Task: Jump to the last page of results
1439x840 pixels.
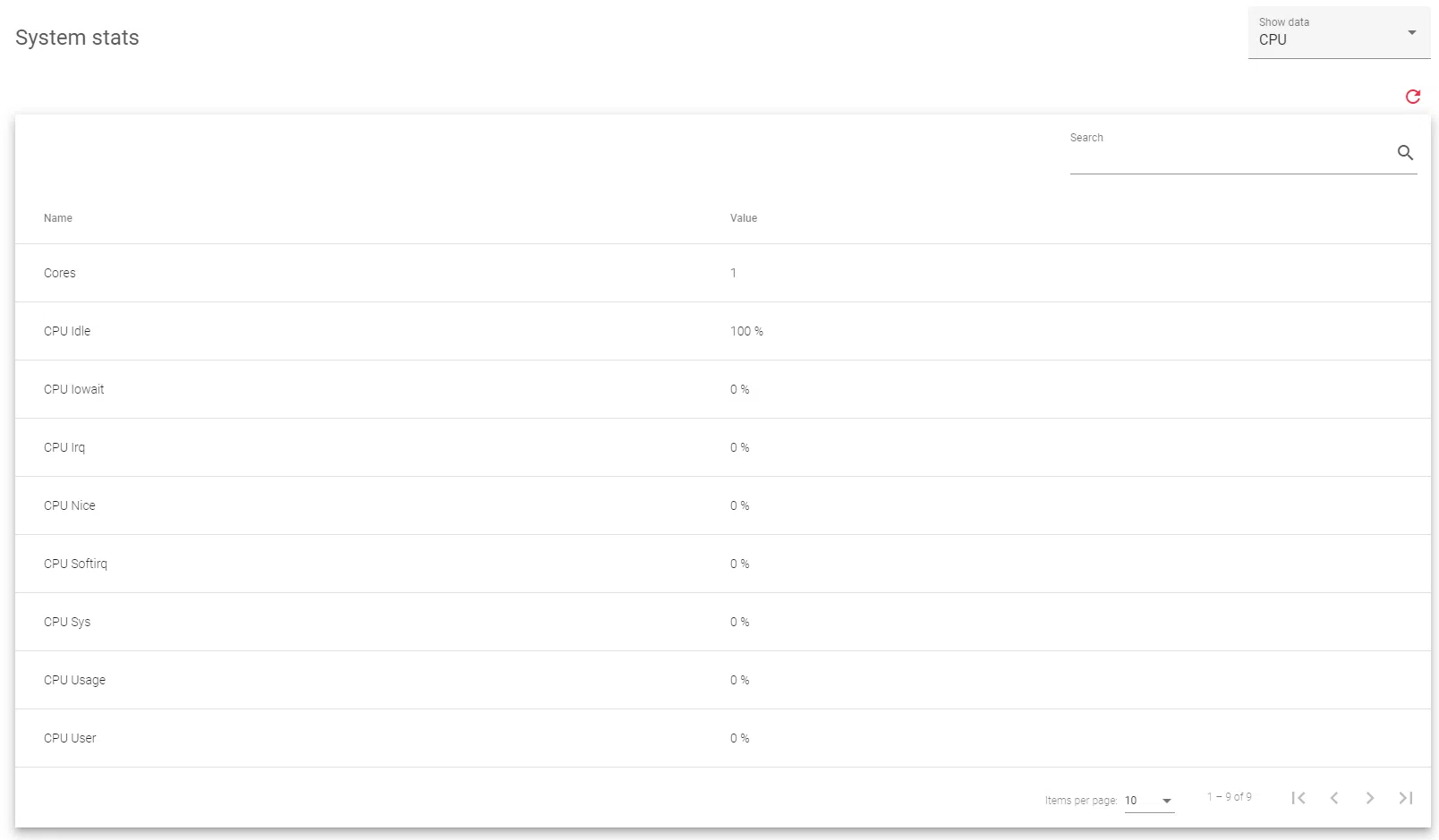Action: [1405, 798]
